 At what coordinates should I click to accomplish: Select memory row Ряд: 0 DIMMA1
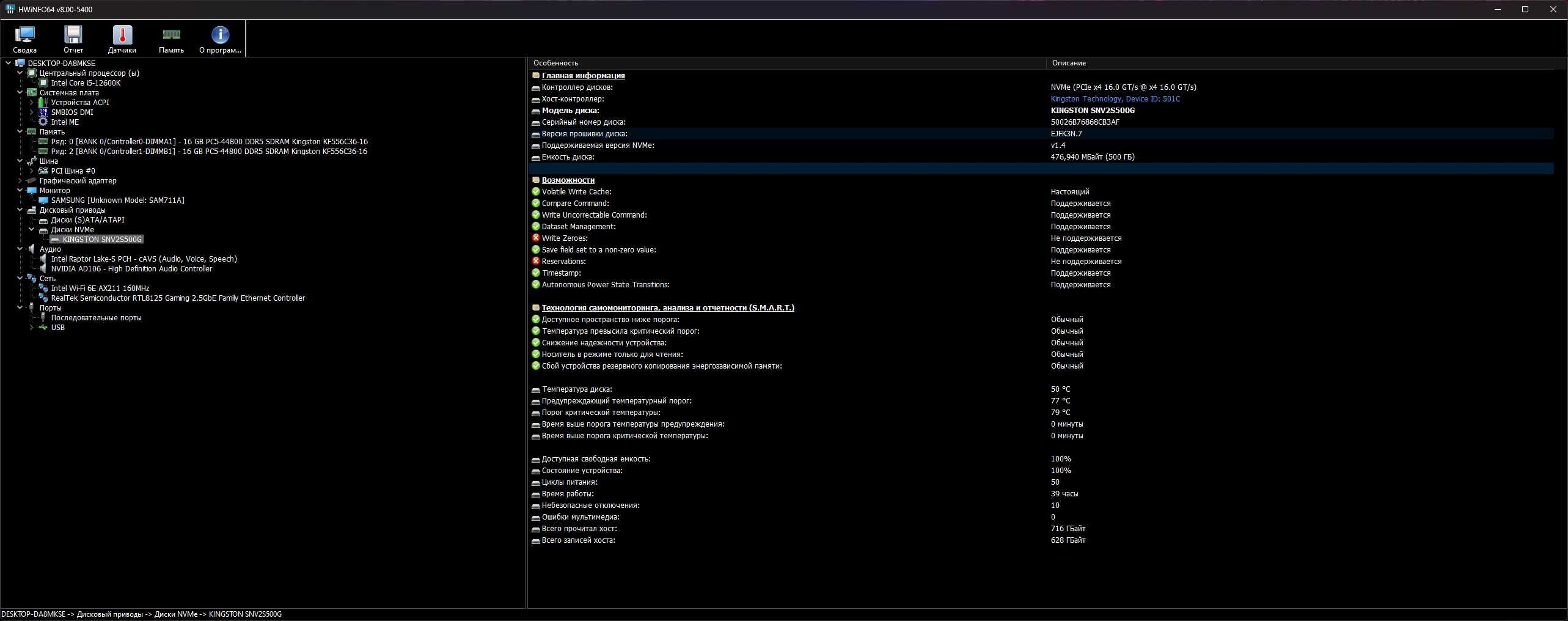coord(209,141)
